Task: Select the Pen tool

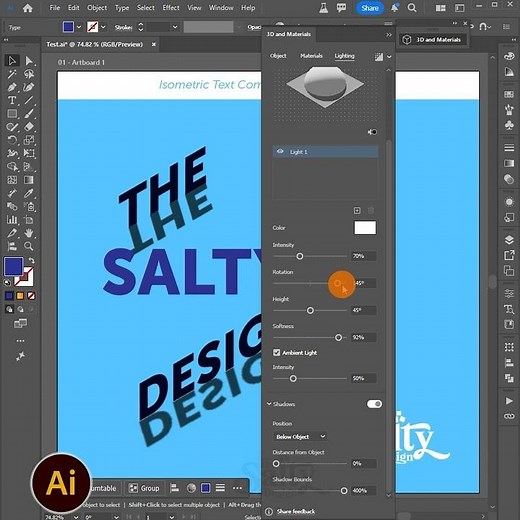Action: 12,87
